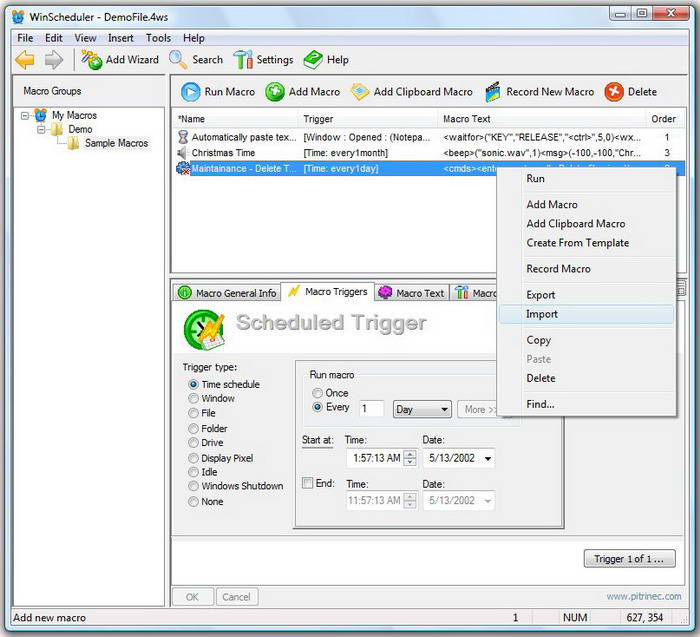Collapse the Demo tree node

[41, 130]
